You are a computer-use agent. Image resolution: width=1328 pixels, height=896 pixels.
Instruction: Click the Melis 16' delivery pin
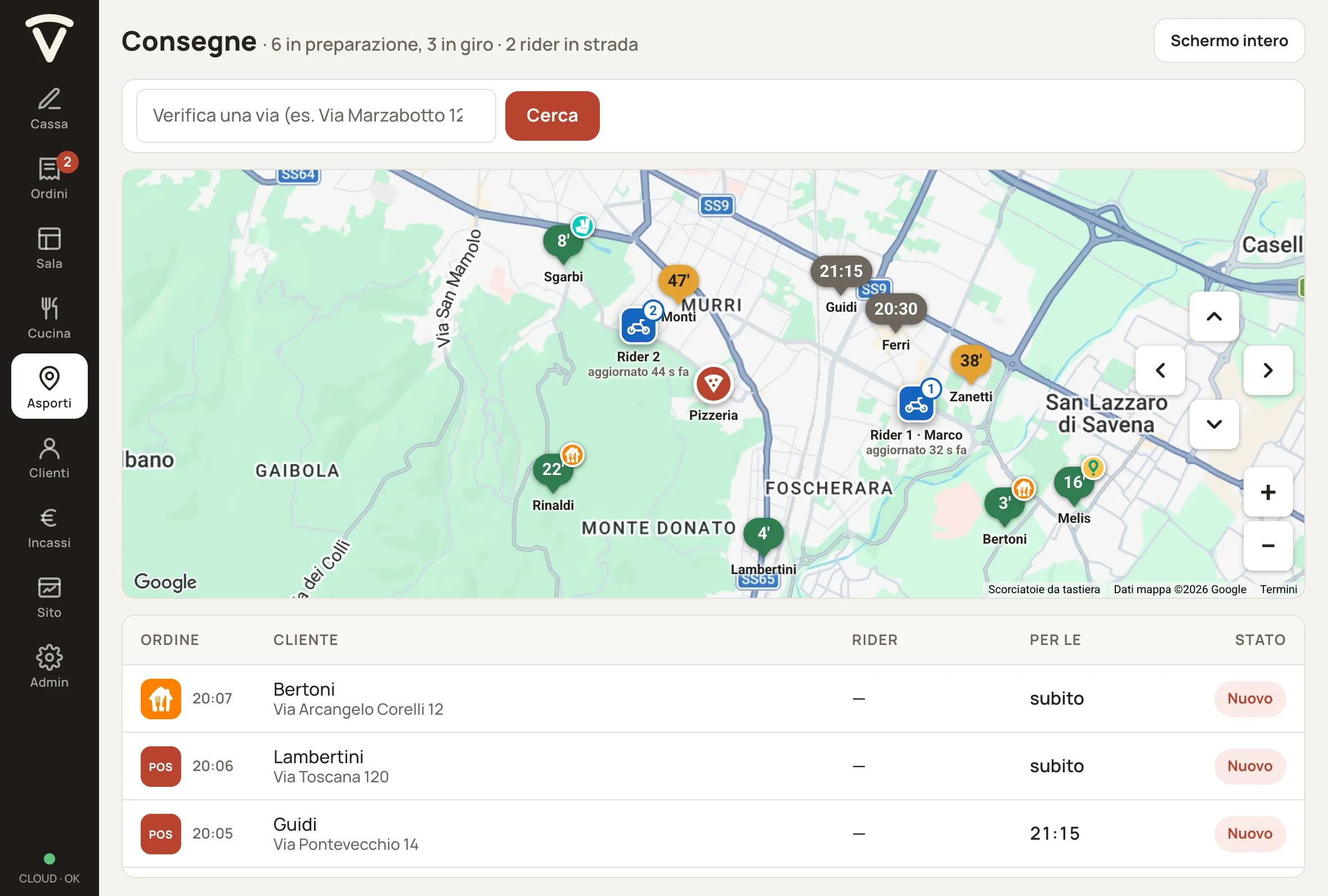(x=1074, y=485)
